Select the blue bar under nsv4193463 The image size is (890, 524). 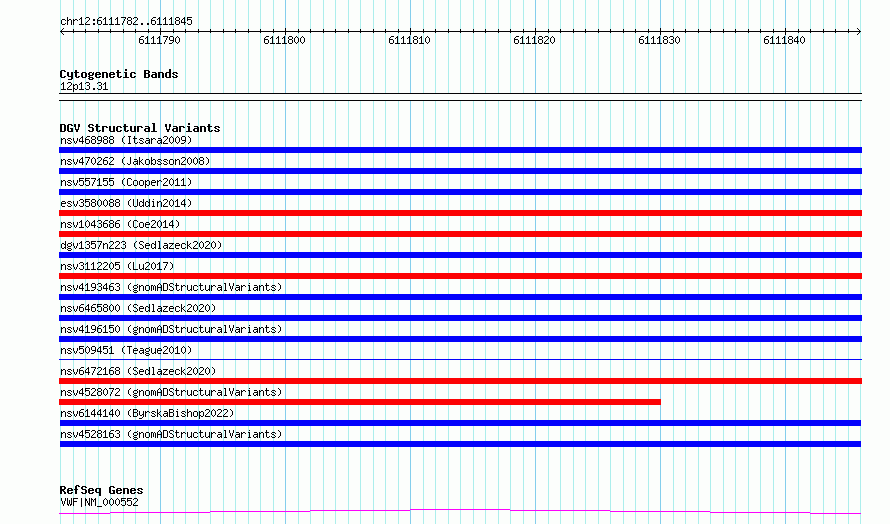coord(460,297)
